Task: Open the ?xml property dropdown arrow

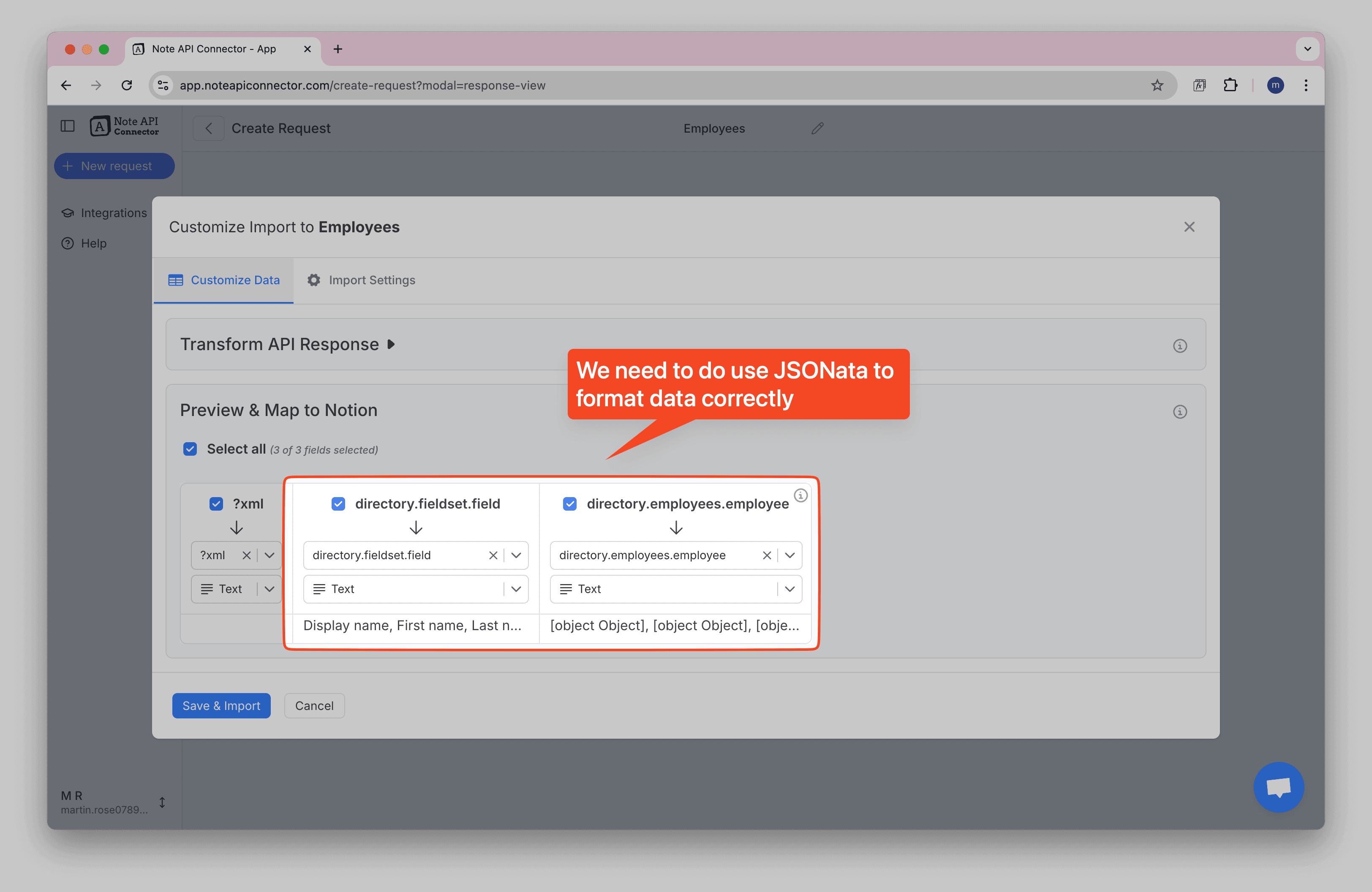Action: 269,555
